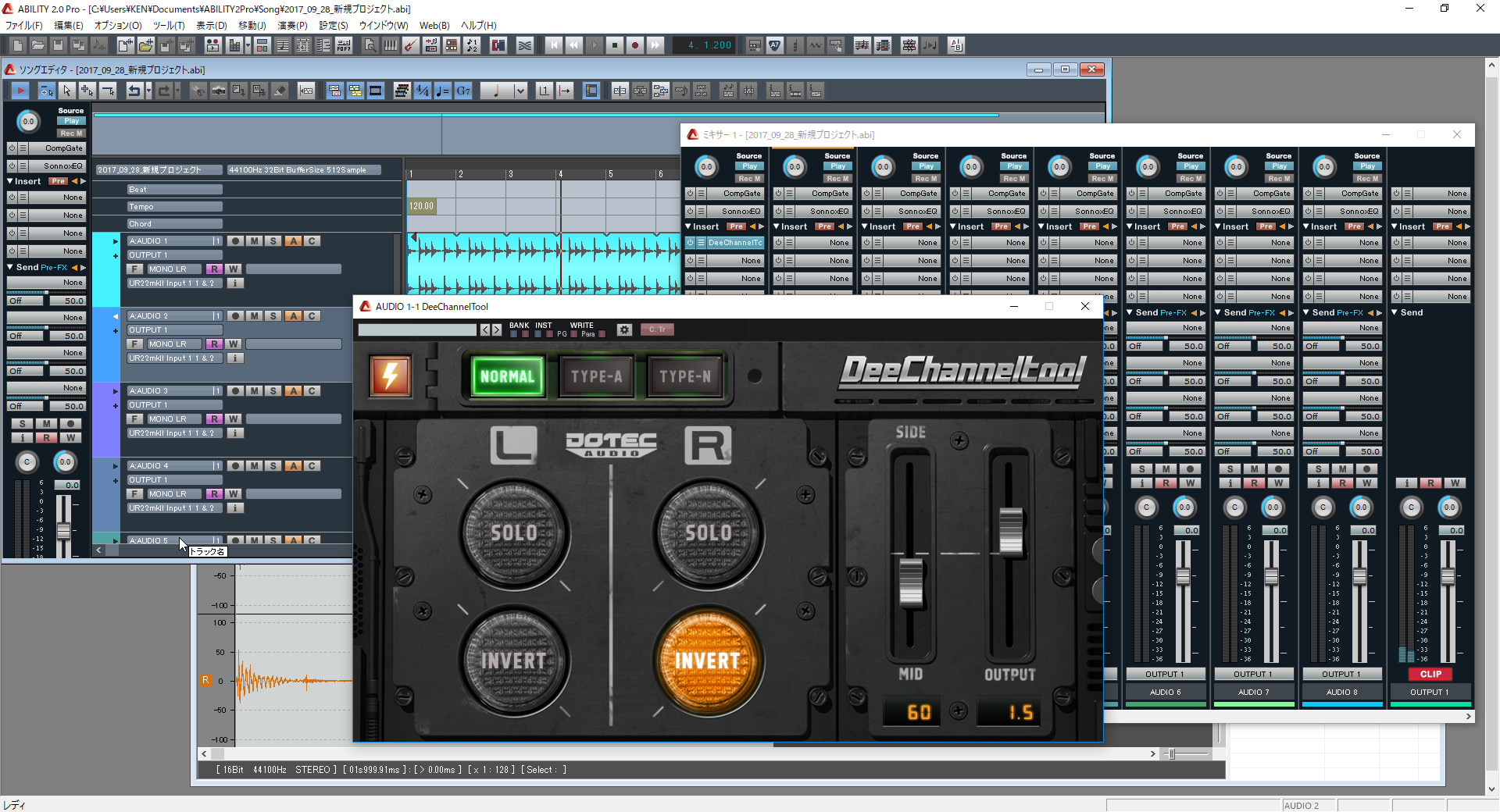The width and height of the screenshot is (1500, 812).
Task: Click CLIP indicator on mixer OUTPUT 1 channel
Action: tap(1430, 674)
